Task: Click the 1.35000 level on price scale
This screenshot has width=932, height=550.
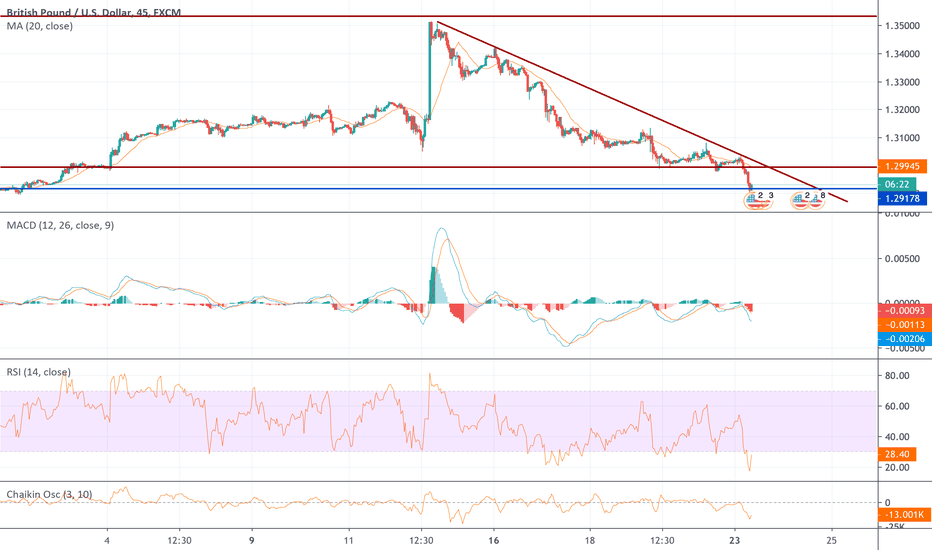Action: (x=901, y=25)
